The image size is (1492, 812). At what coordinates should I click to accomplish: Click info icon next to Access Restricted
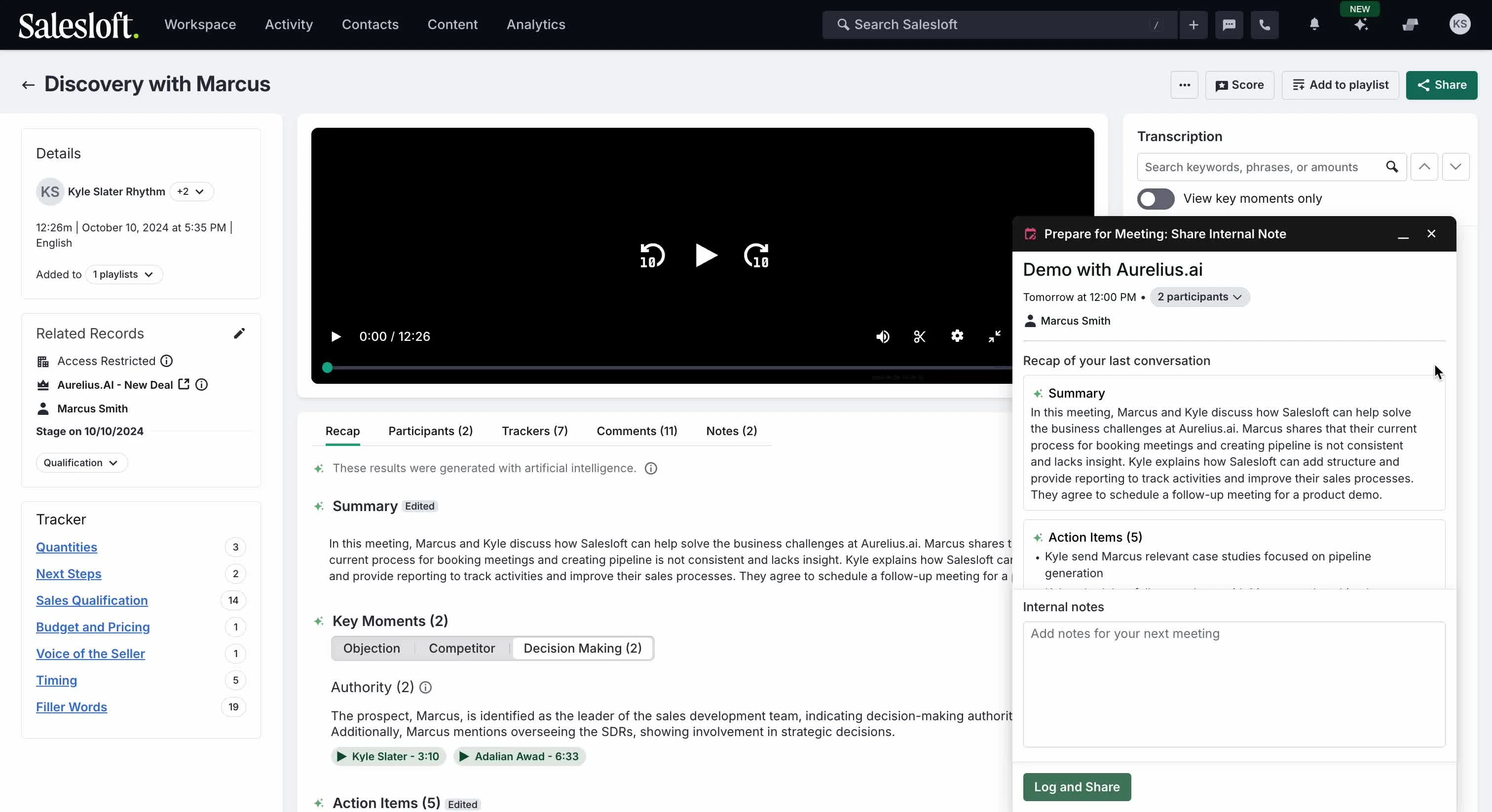pyautogui.click(x=166, y=361)
